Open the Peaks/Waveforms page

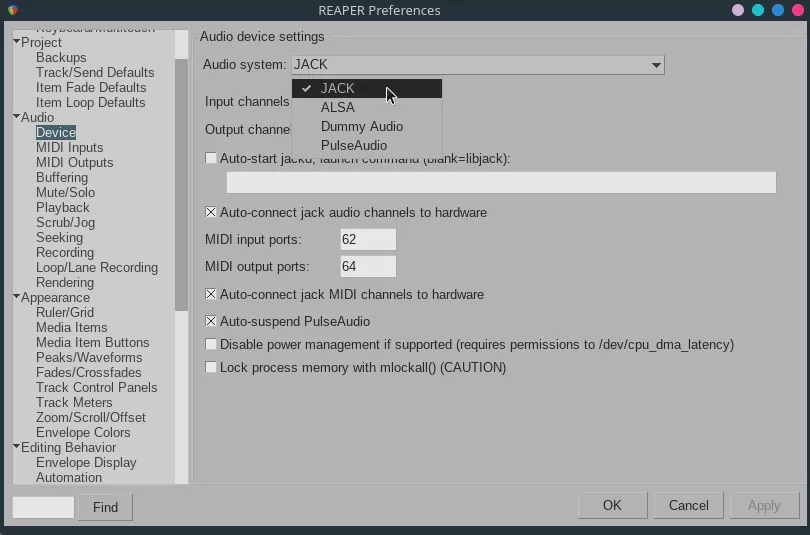point(89,357)
